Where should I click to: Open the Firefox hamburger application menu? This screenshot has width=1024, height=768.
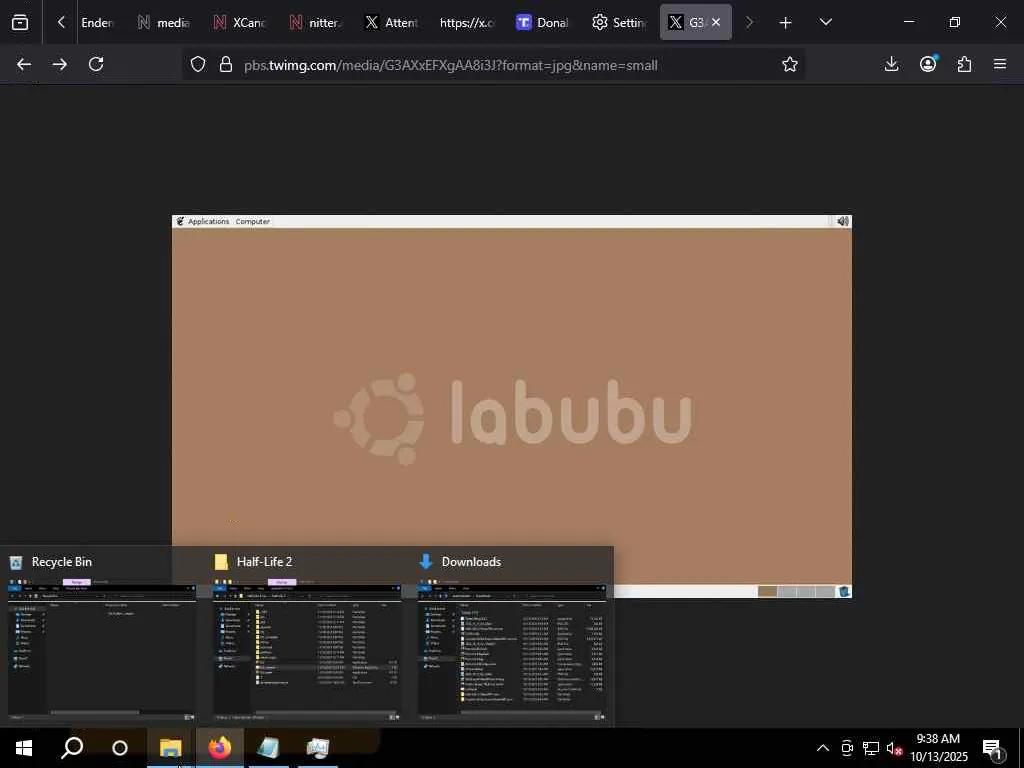(x=1000, y=64)
